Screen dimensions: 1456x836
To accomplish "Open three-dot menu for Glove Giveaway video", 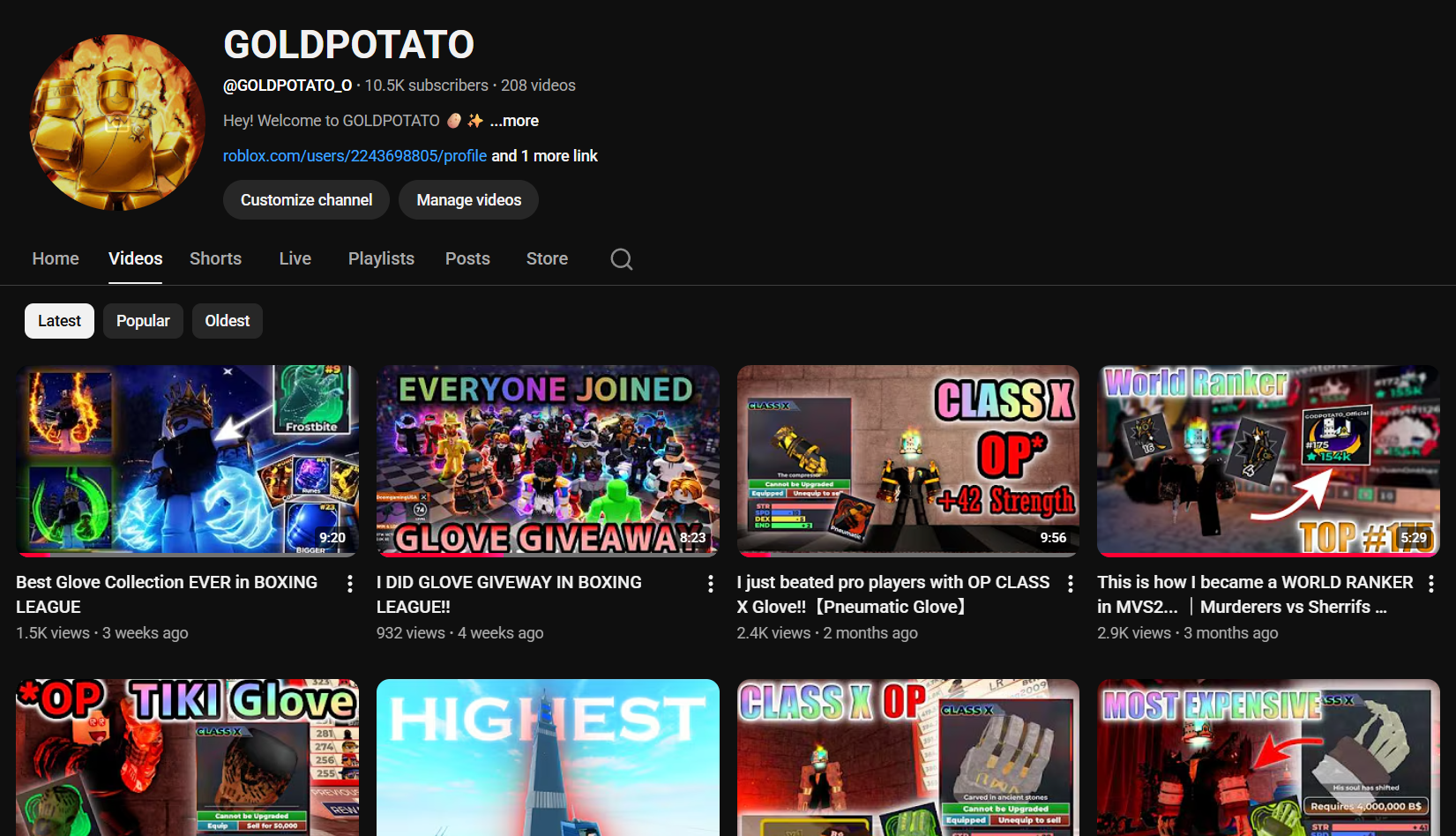I will click(x=711, y=584).
